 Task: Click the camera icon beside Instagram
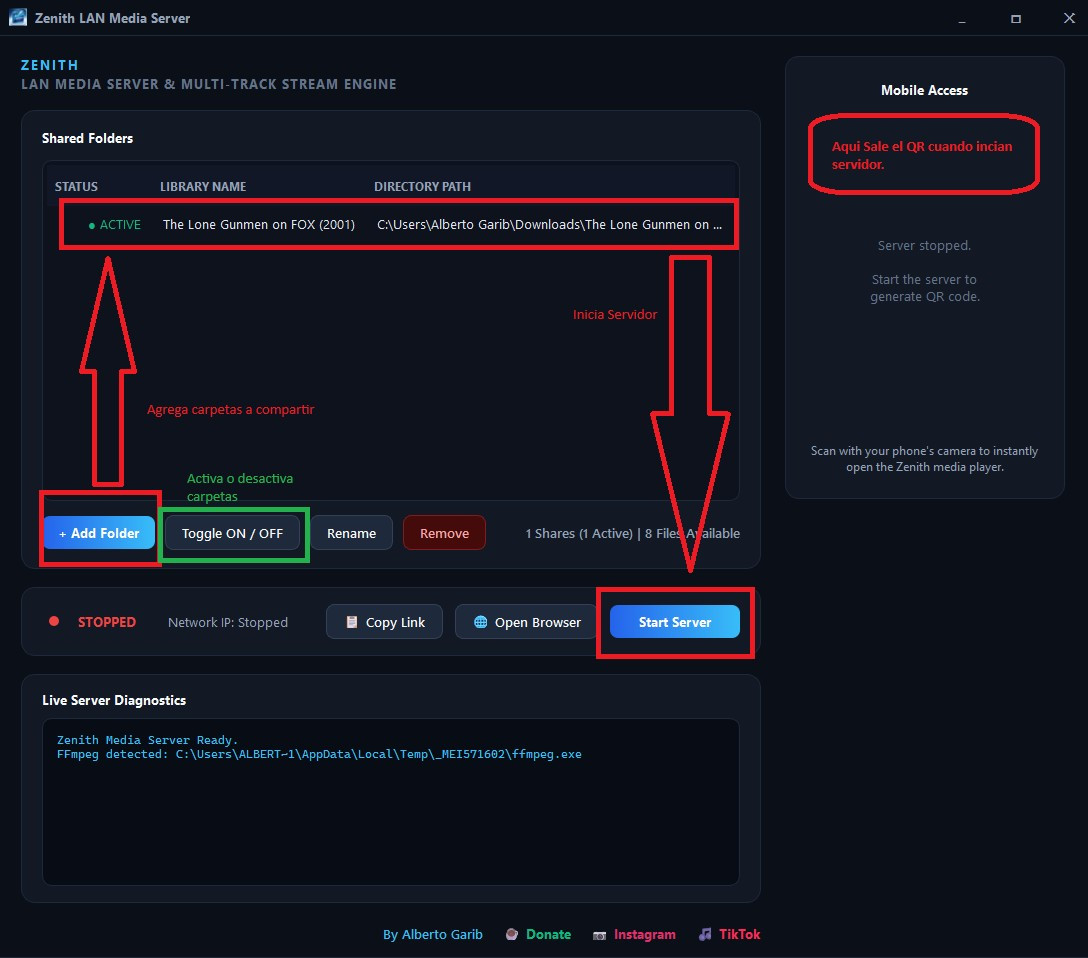(600, 936)
